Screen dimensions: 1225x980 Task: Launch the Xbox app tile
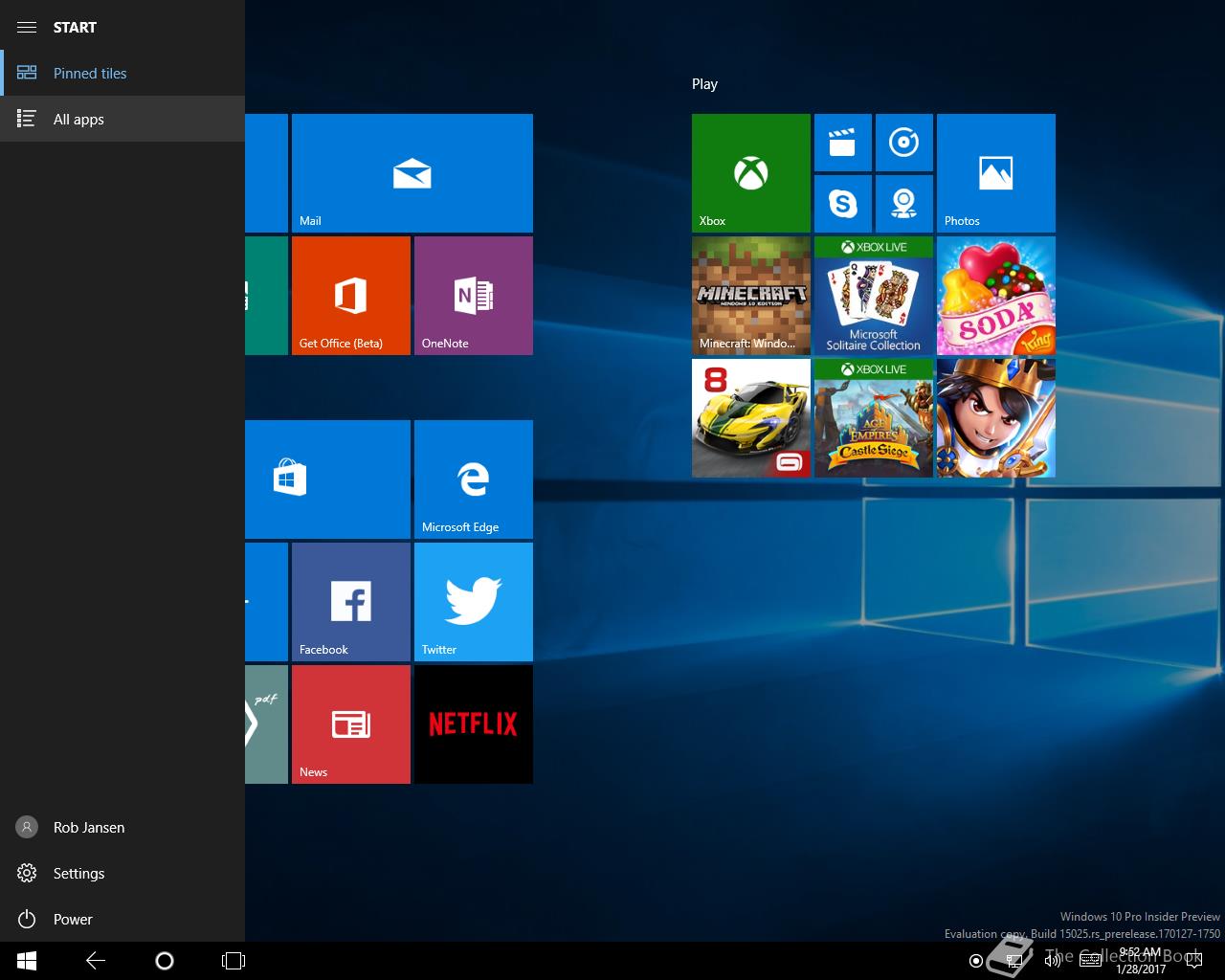(750, 173)
